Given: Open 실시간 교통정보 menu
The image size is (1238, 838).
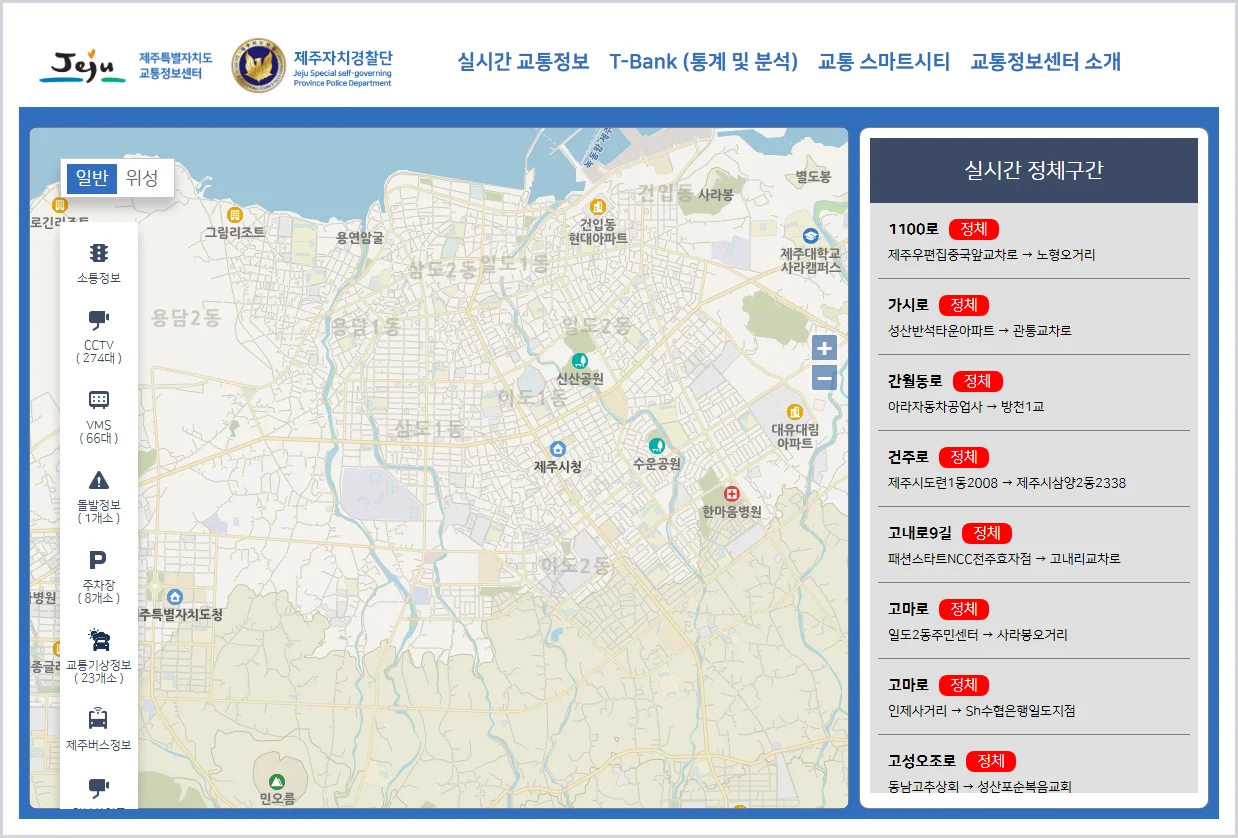Looking at the screenshot, I should [523, 61].
